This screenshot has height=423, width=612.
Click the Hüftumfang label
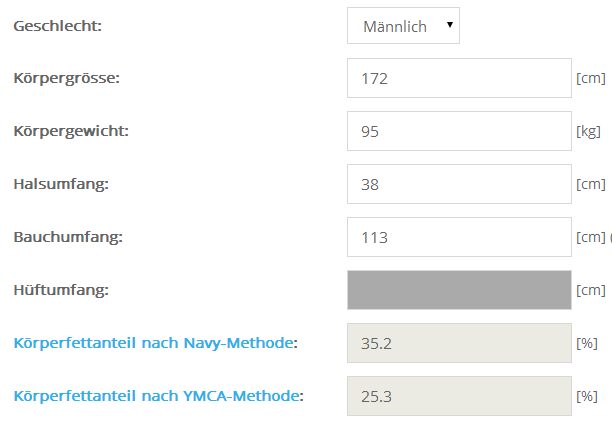[x=61, y=290]
